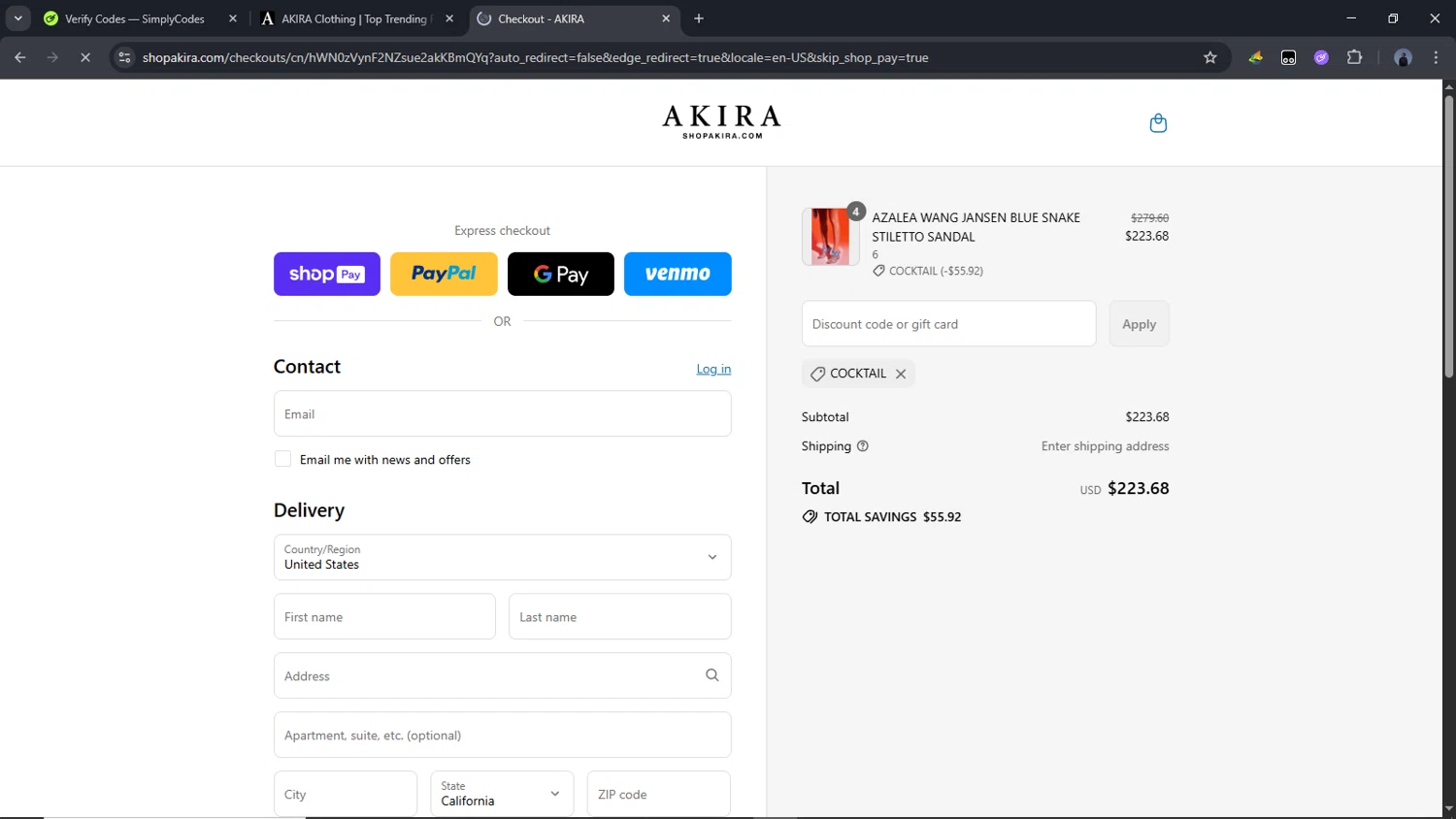This screenshot has height=819, width=1456.
Task: Expand the State dropdown showing California
Action: [x=502, y=794]
